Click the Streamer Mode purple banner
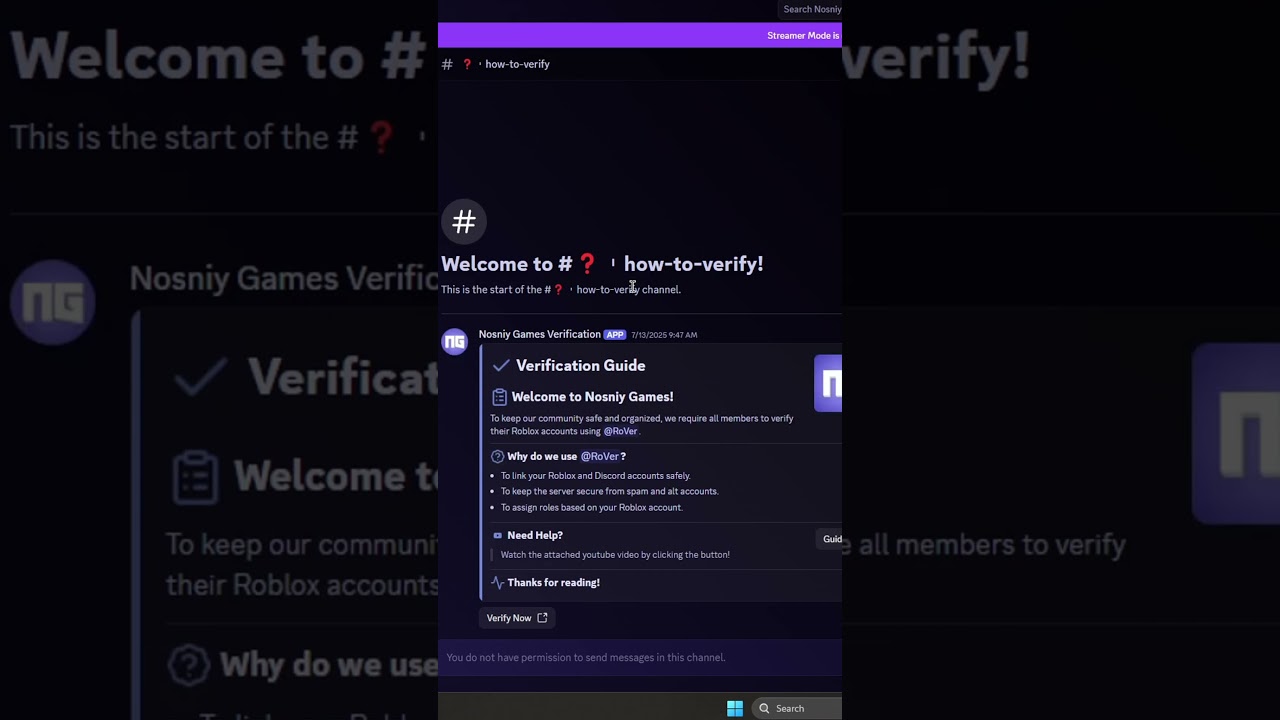 (x=640, y=35)
